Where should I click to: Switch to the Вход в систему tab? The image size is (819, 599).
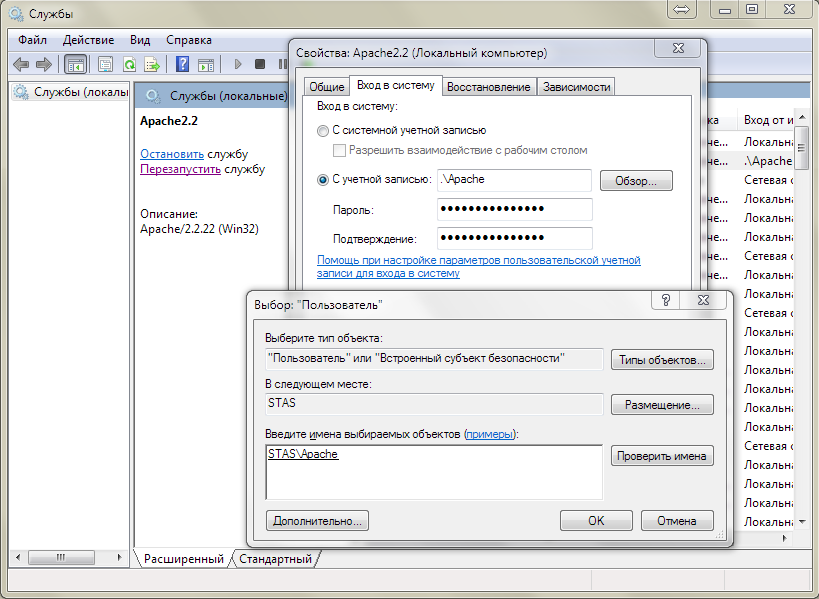coord(395,85)
